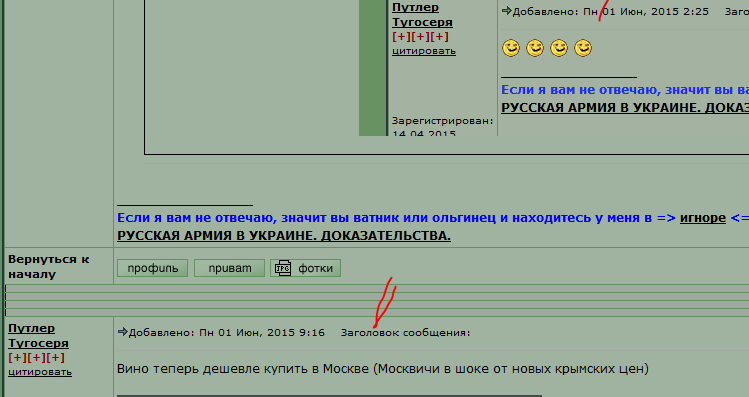The height and width of the screenshot is (397, 749).
Task: Open the профиль button
Action: tap(152, 268)
